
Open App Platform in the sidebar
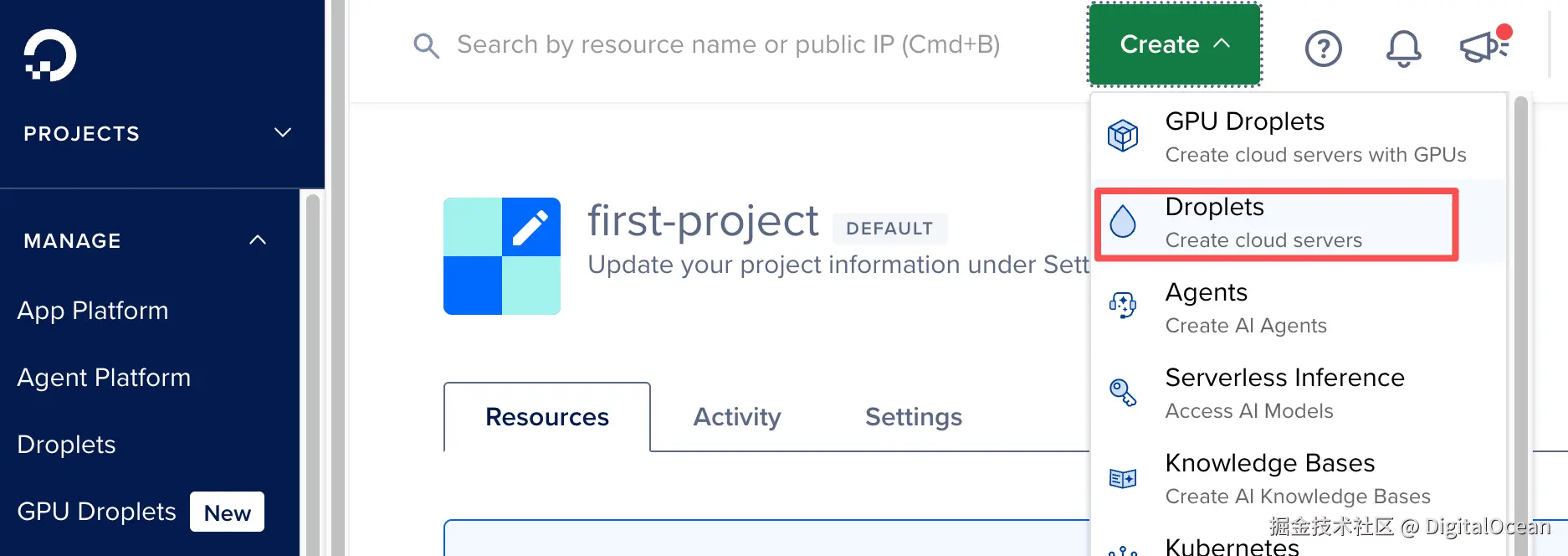tap(93, 311)
